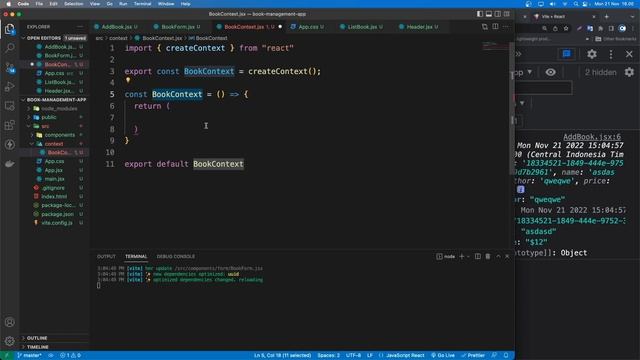The image size is (640, 360).
Task: Change language mode JavaScript React
Action: (404, 356)
